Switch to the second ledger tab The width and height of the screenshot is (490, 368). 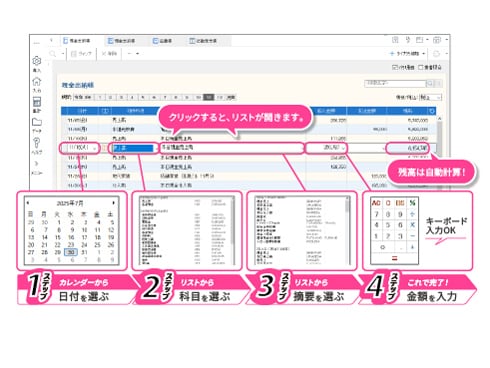(122, 41)
